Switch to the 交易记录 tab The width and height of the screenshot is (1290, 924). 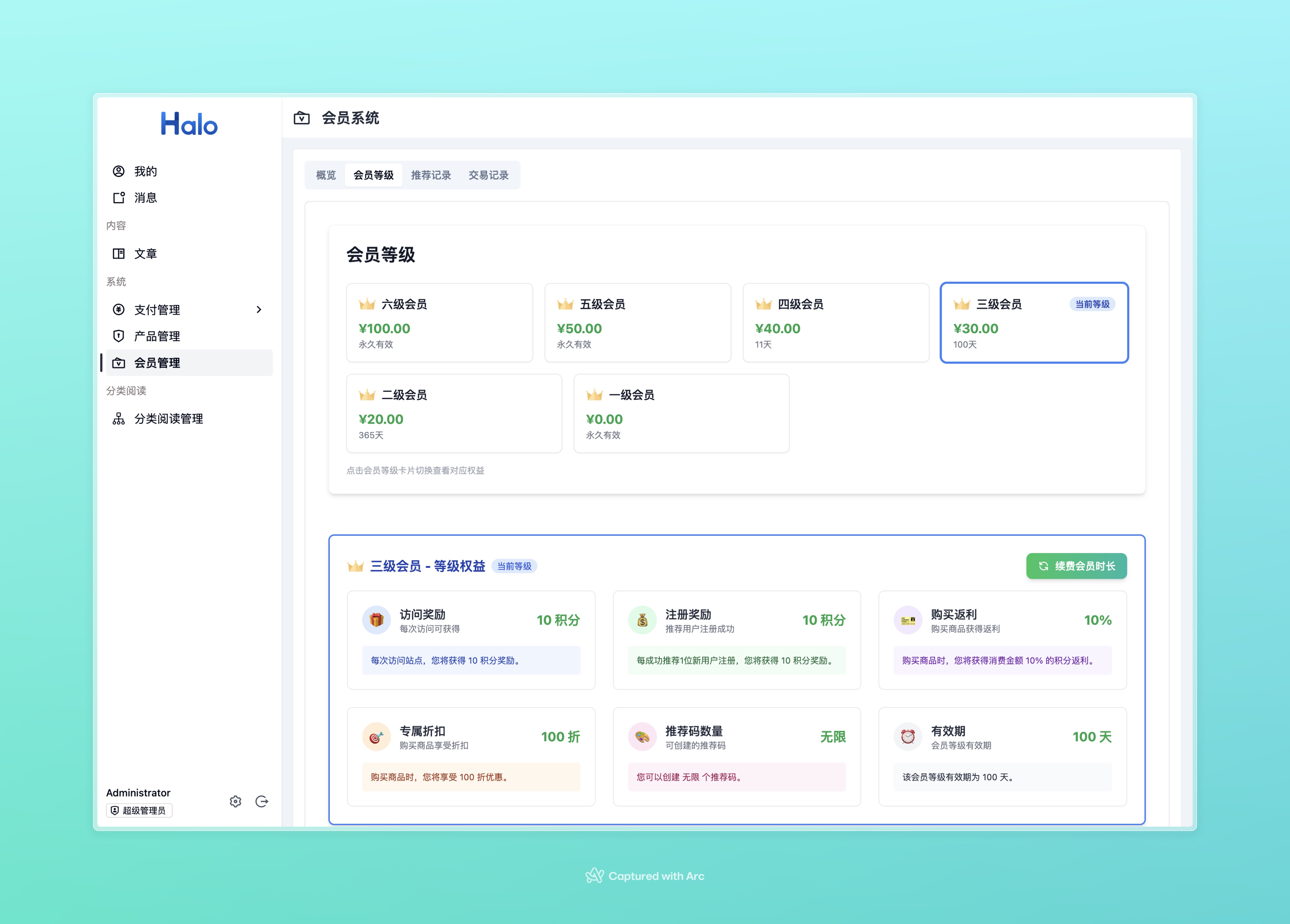(x=488, y=175)
